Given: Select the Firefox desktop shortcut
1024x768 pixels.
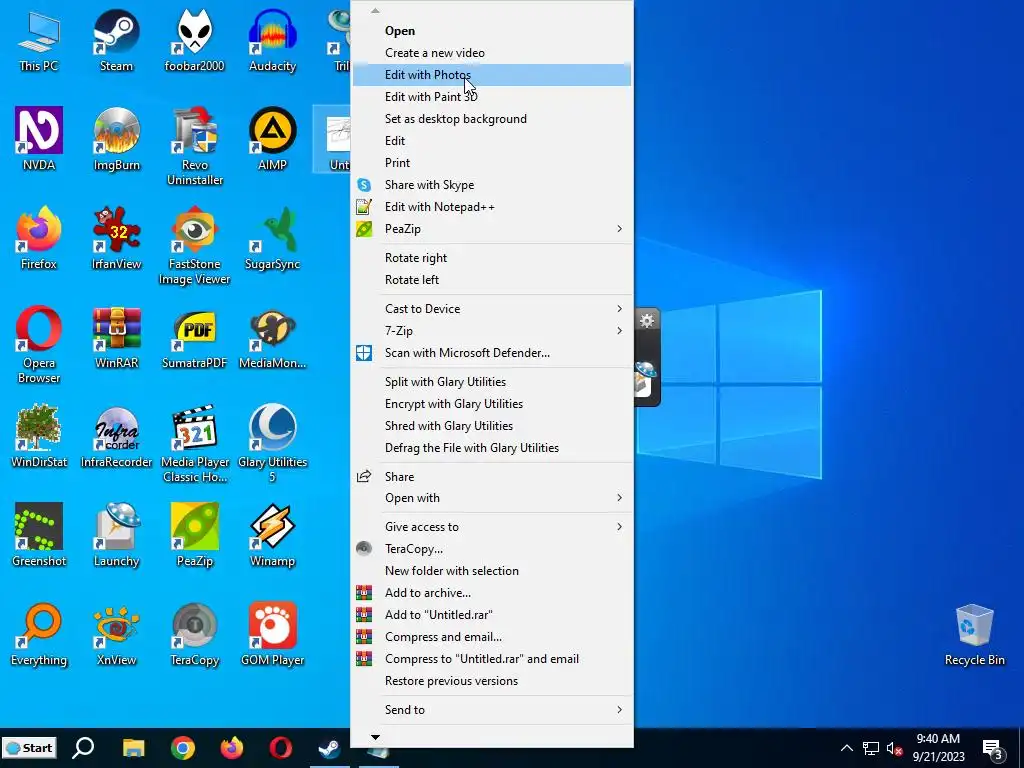Looking at the screenshot, I should point(39,238).
